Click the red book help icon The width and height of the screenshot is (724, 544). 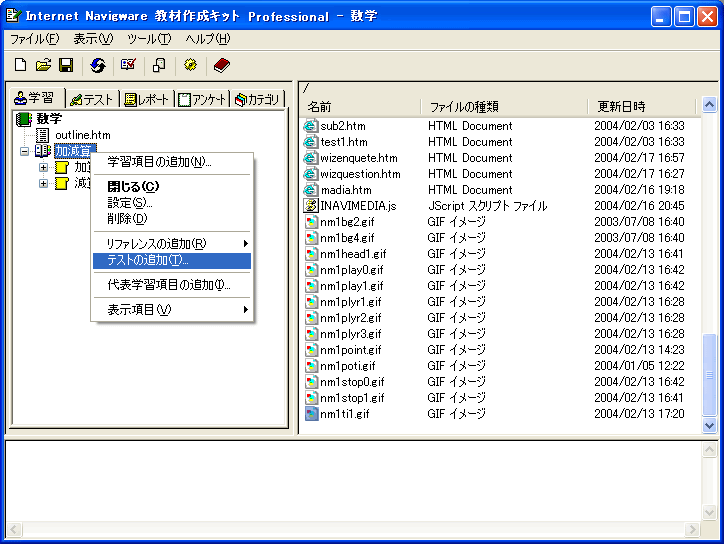tap(222, 65)
